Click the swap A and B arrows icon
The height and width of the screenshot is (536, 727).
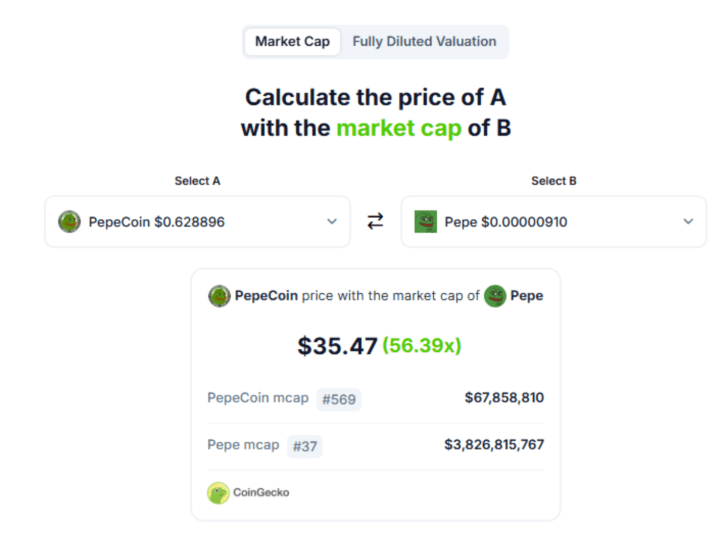[x=375, y=221]
